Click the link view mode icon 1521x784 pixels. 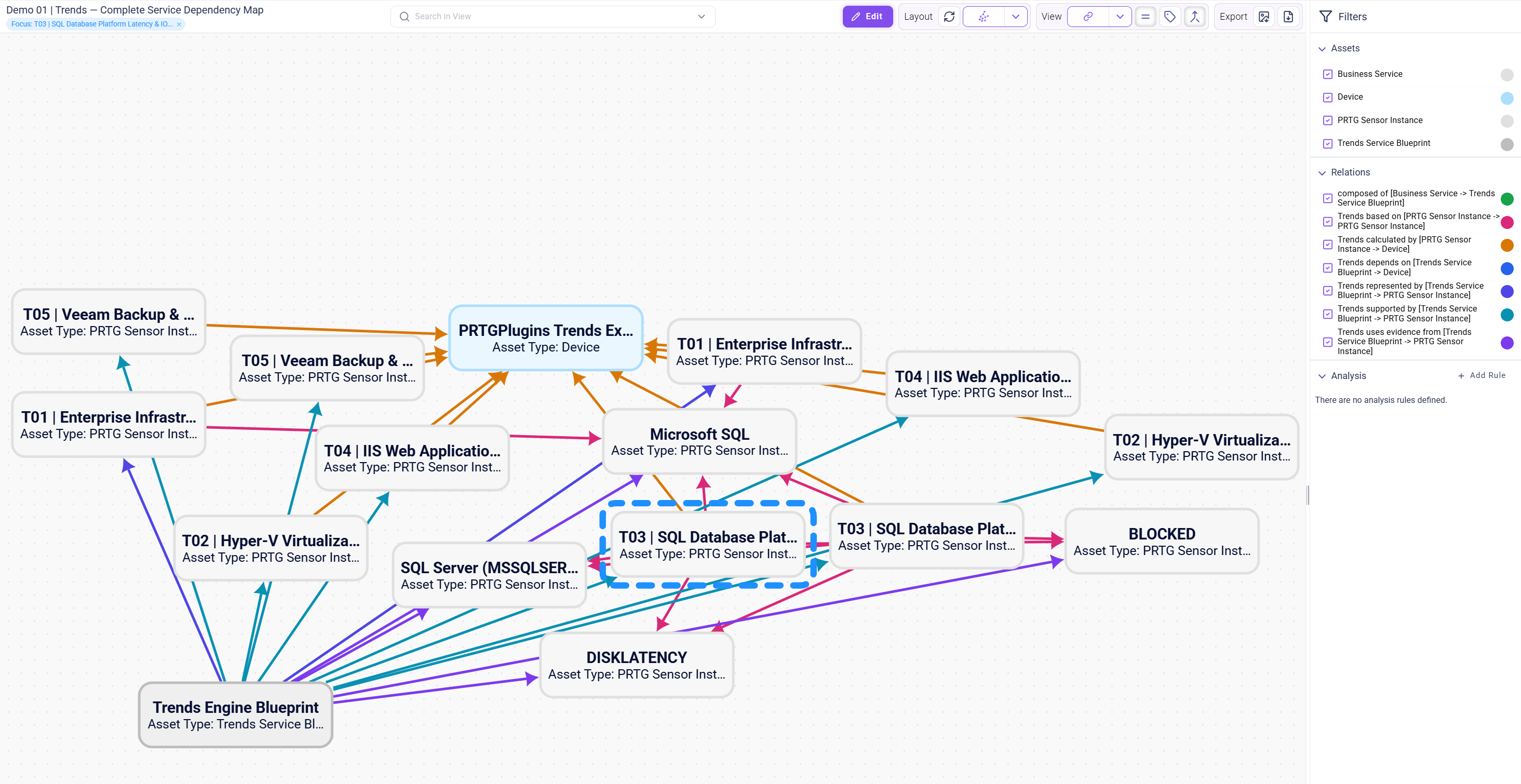click(1087, 17)
